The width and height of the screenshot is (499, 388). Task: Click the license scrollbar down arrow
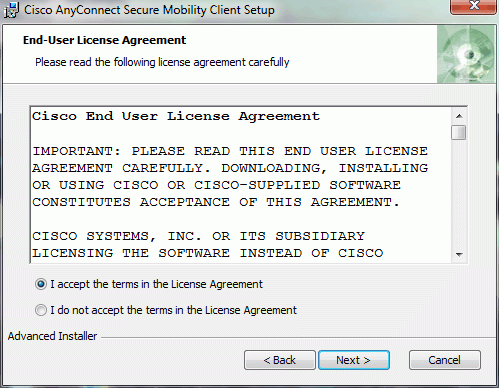(x=459, y=255)
